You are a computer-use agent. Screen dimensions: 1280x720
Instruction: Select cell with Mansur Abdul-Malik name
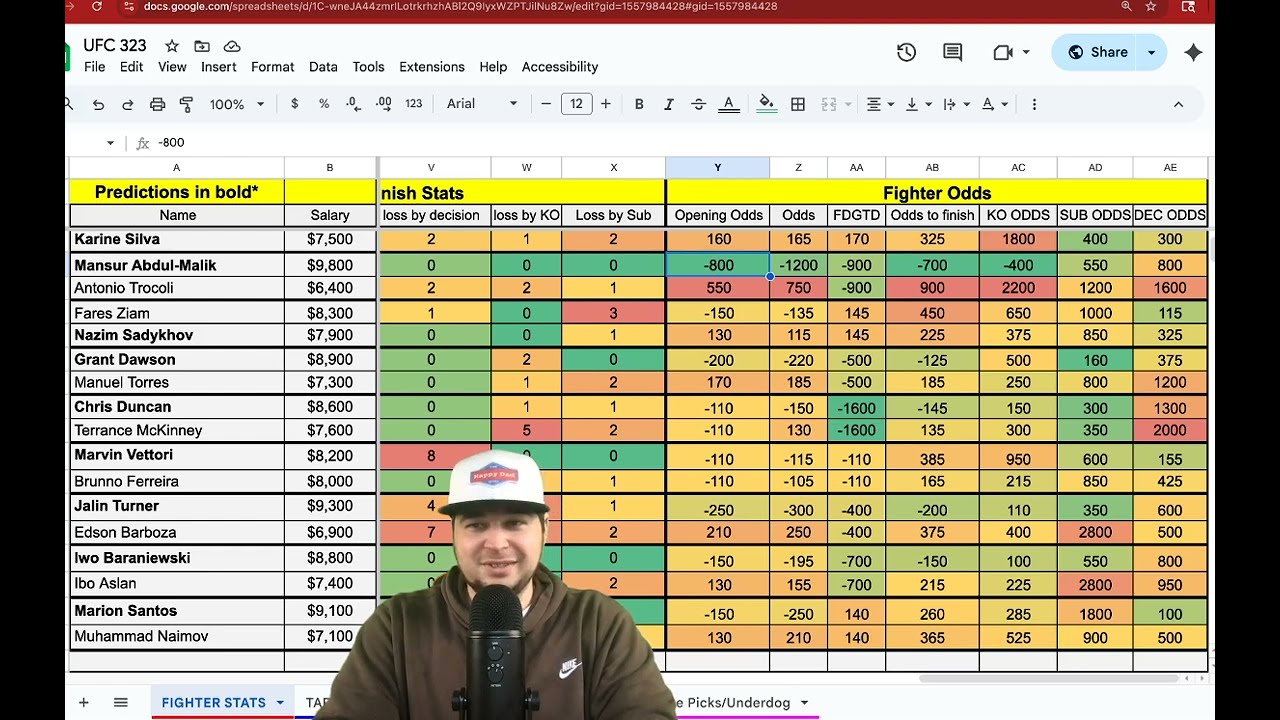click(176, 265)
